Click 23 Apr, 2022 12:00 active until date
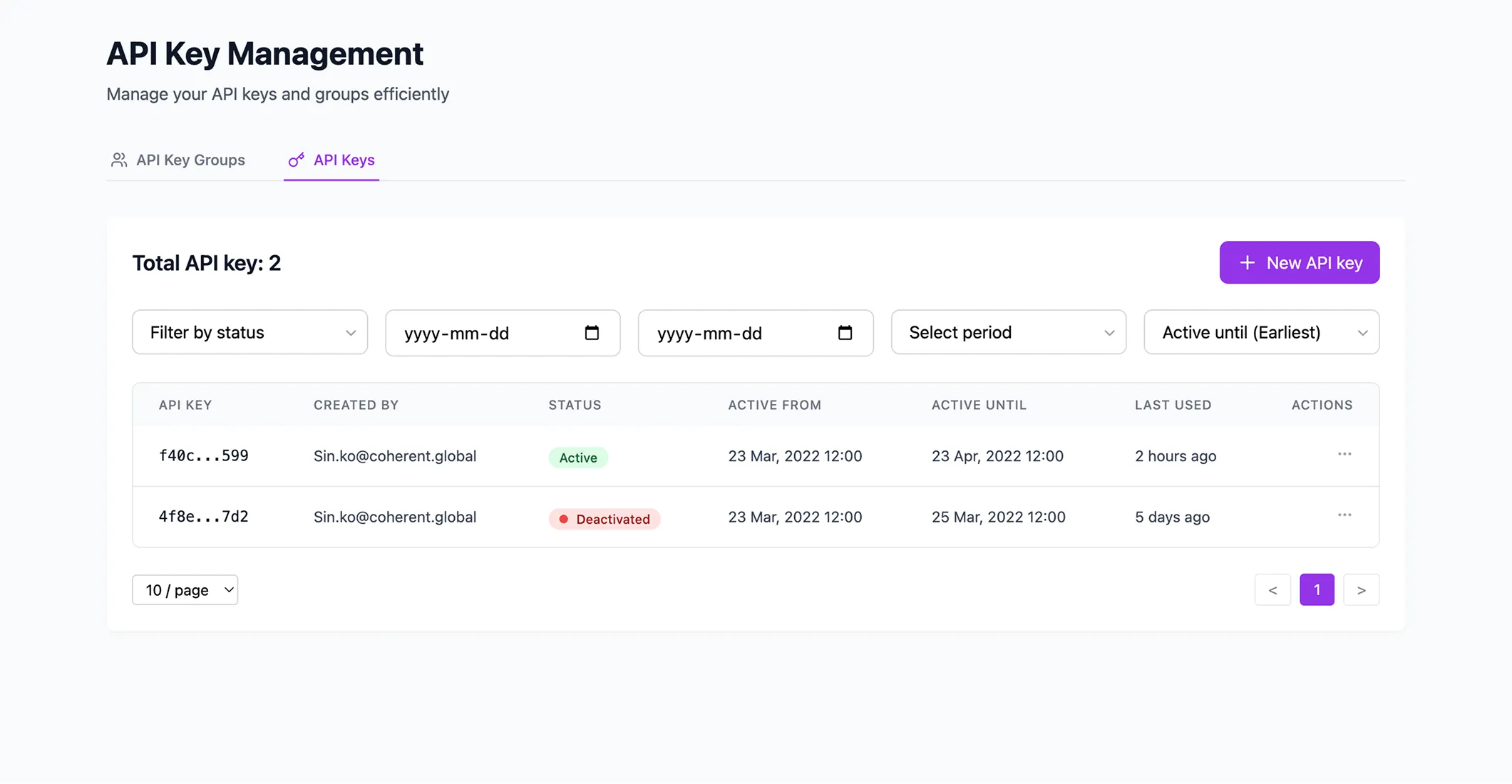The image size is (1512, 784). pos(997,456)
